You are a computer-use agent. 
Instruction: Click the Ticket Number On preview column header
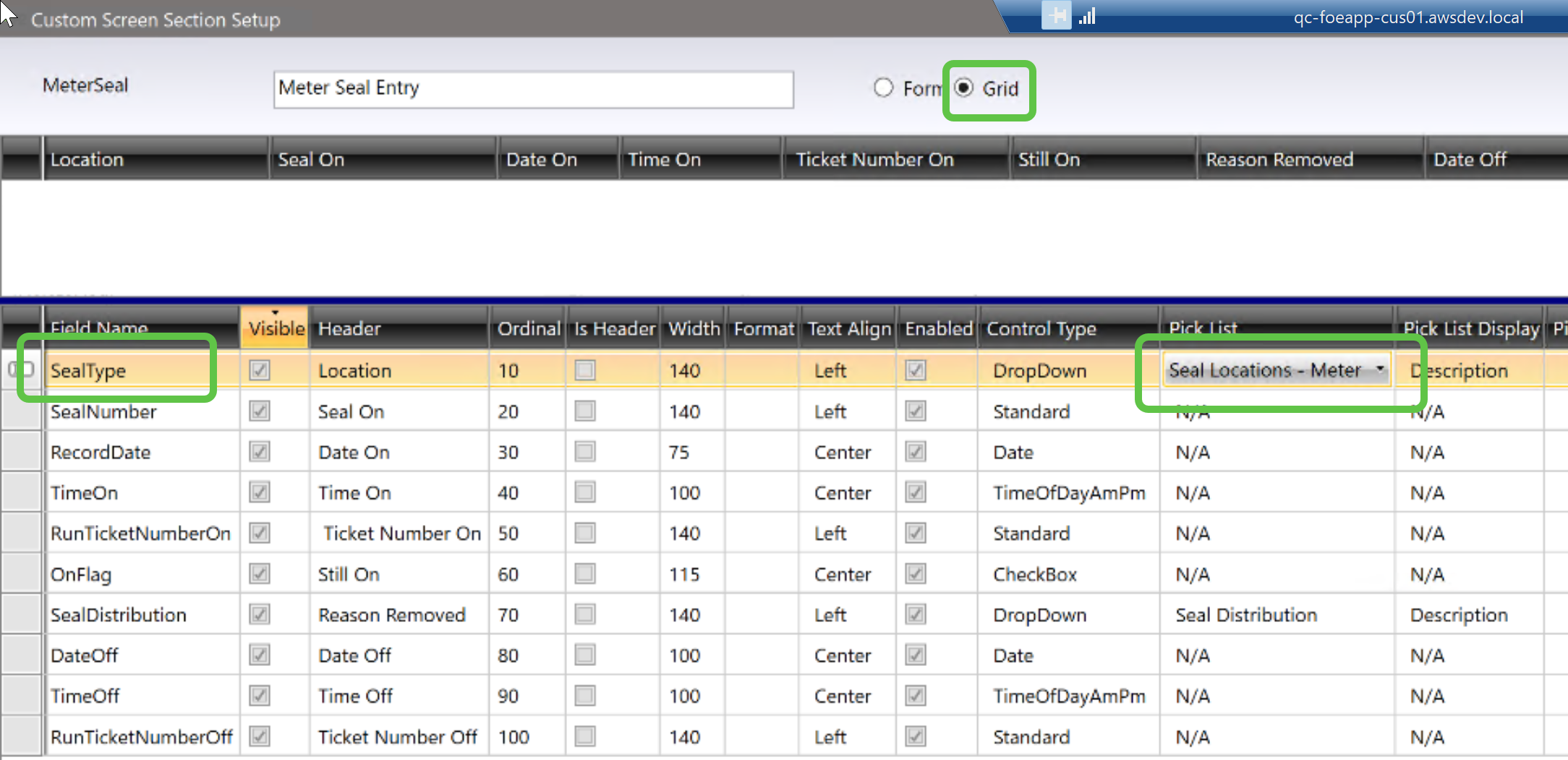(874, 159)
